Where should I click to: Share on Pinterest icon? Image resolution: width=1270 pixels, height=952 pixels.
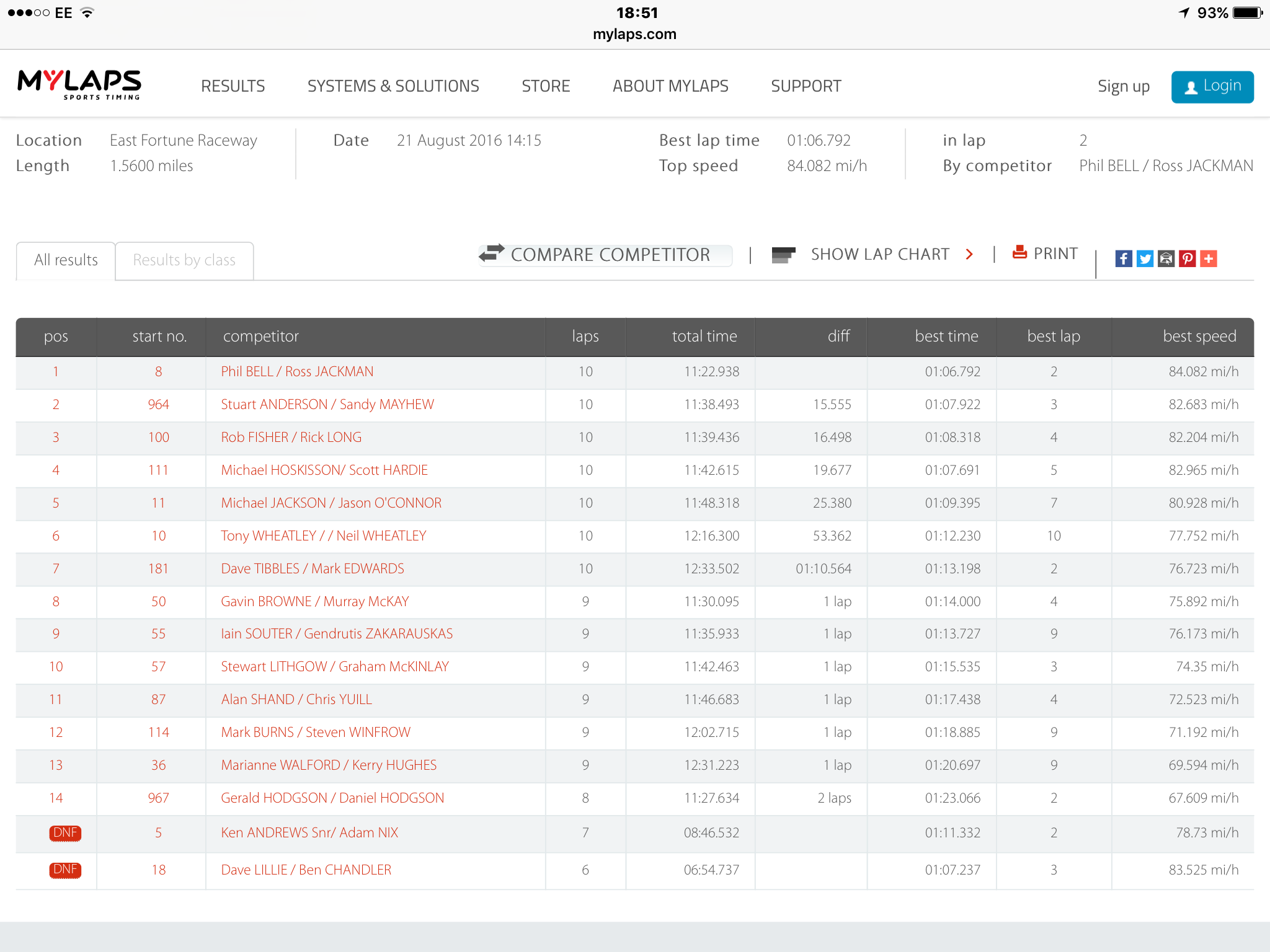coord(1187,258)
